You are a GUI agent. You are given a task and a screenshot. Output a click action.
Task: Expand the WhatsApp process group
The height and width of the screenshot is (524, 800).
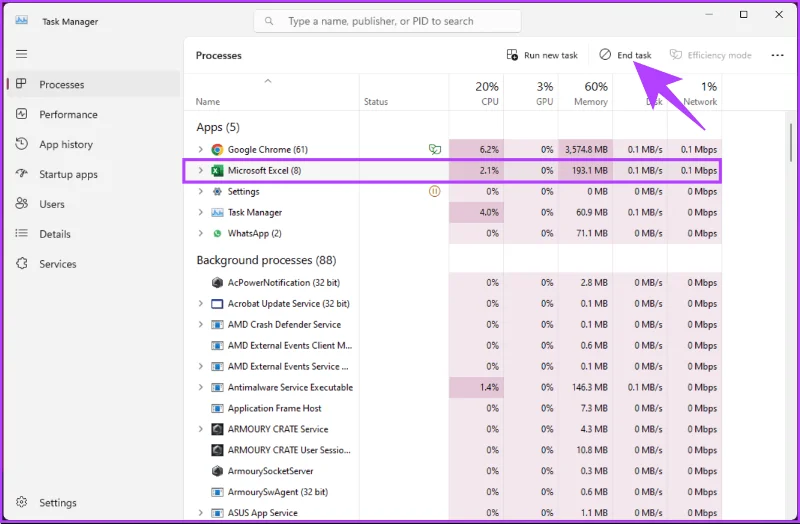(x=201, y=233)
